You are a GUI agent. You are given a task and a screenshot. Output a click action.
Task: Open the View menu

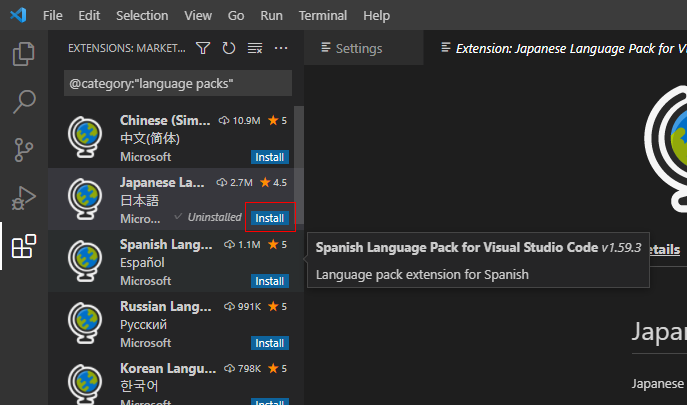(198, 15)
